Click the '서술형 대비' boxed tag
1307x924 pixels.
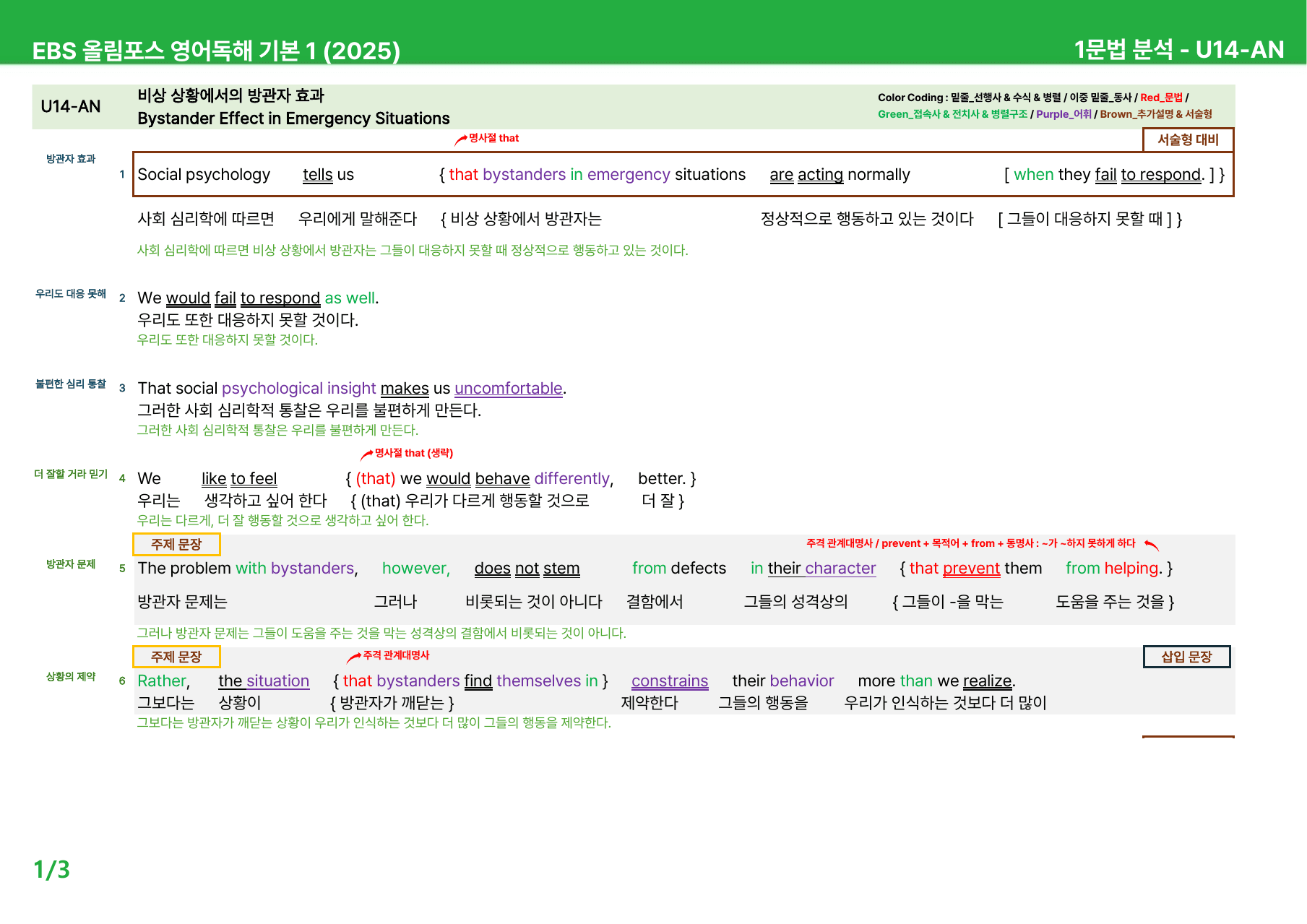(1188, 139)
